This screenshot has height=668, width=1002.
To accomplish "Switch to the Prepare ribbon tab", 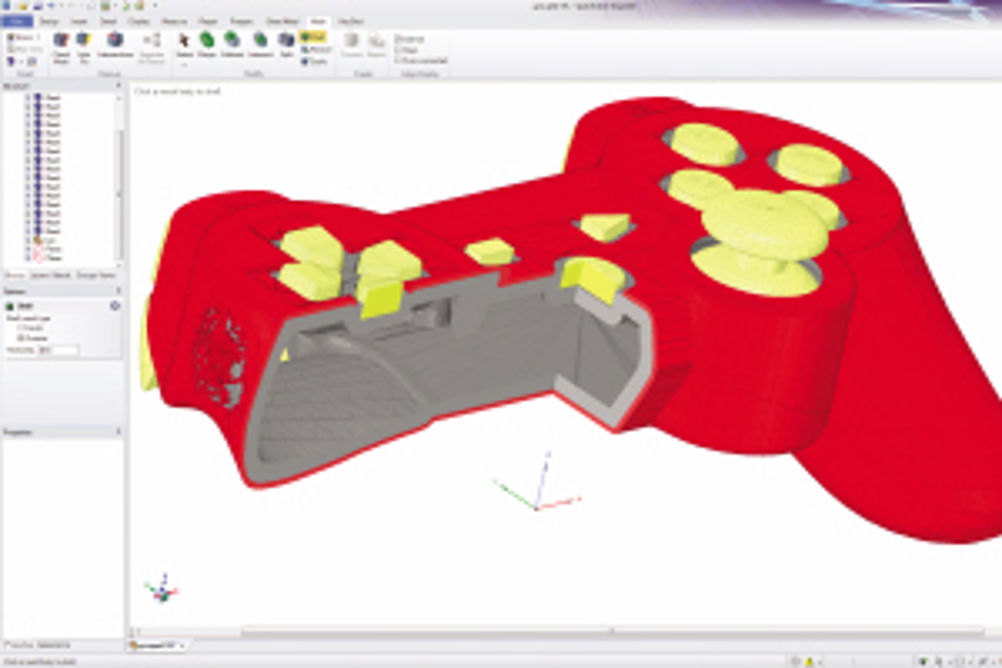I will tap(241, 21).
